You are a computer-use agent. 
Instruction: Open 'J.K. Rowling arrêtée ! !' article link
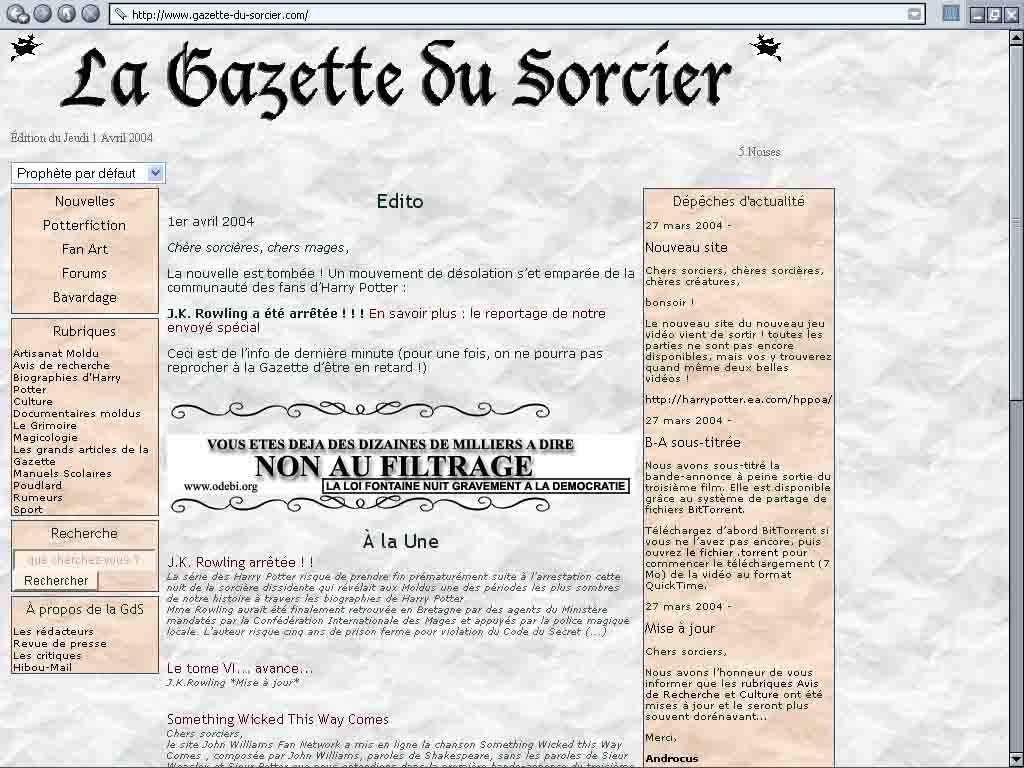click(x=240, y=562)
